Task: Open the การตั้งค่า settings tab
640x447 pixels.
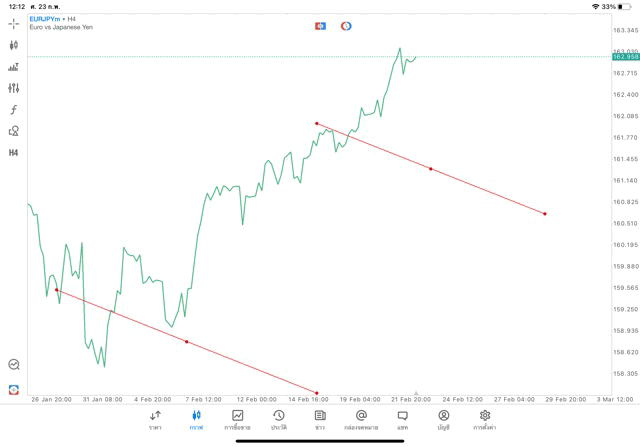Action: click(x=485, y=420)
